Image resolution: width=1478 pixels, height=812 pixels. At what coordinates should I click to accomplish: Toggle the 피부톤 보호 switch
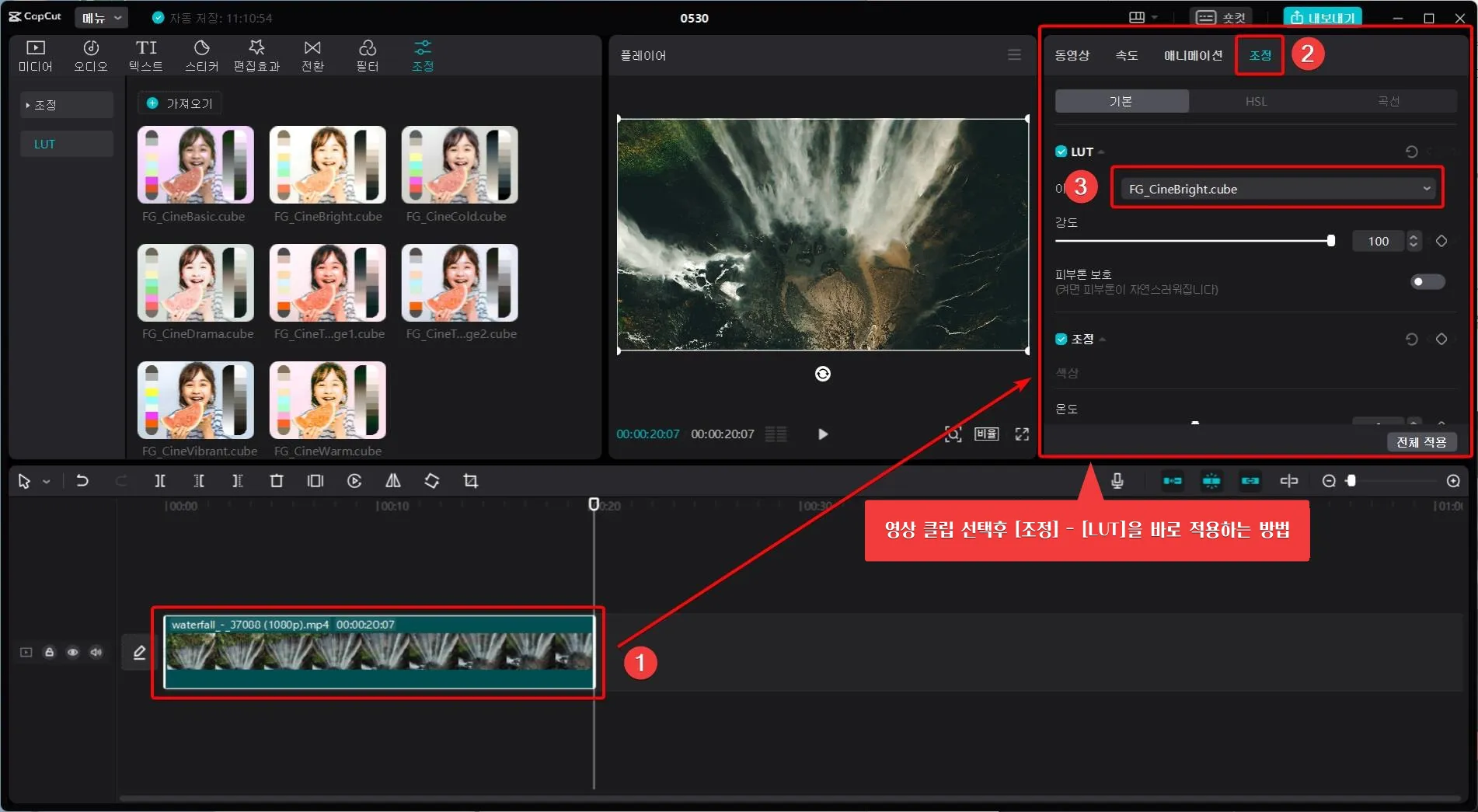tap(1427, 281)
